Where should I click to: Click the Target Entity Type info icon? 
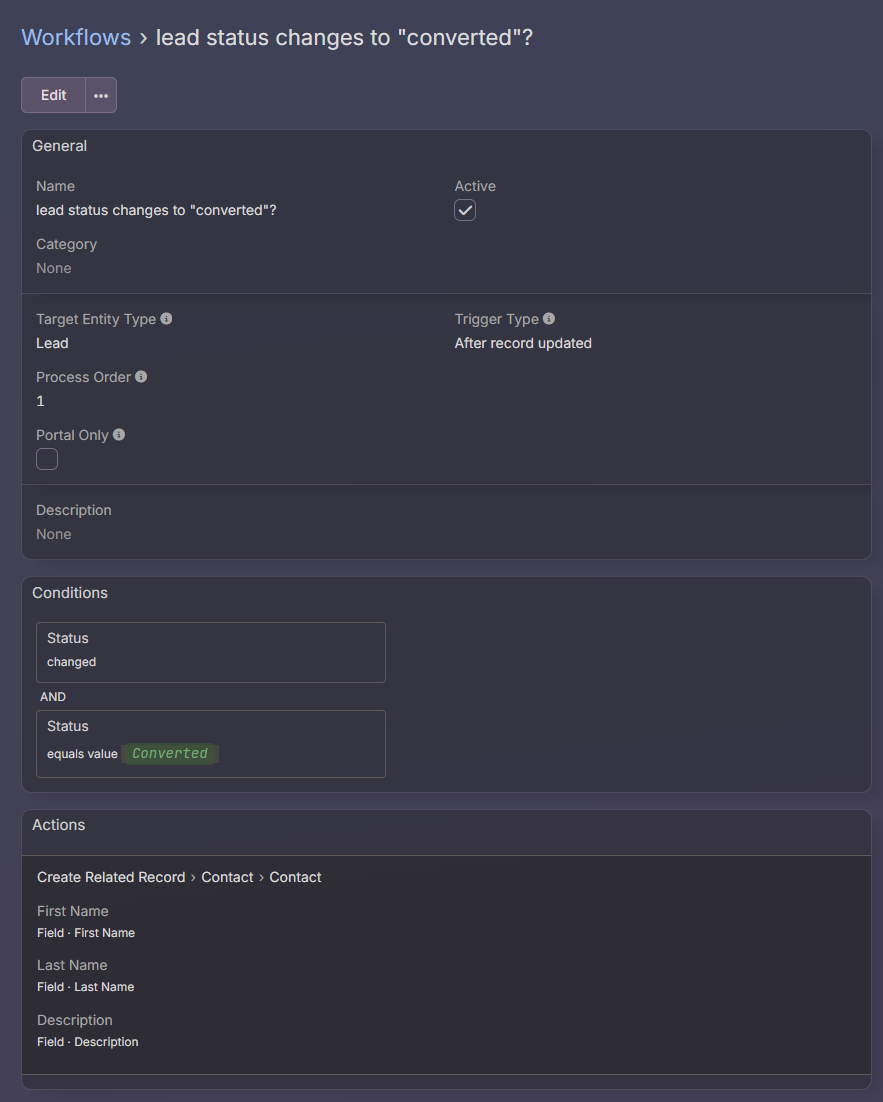[166, 319]
